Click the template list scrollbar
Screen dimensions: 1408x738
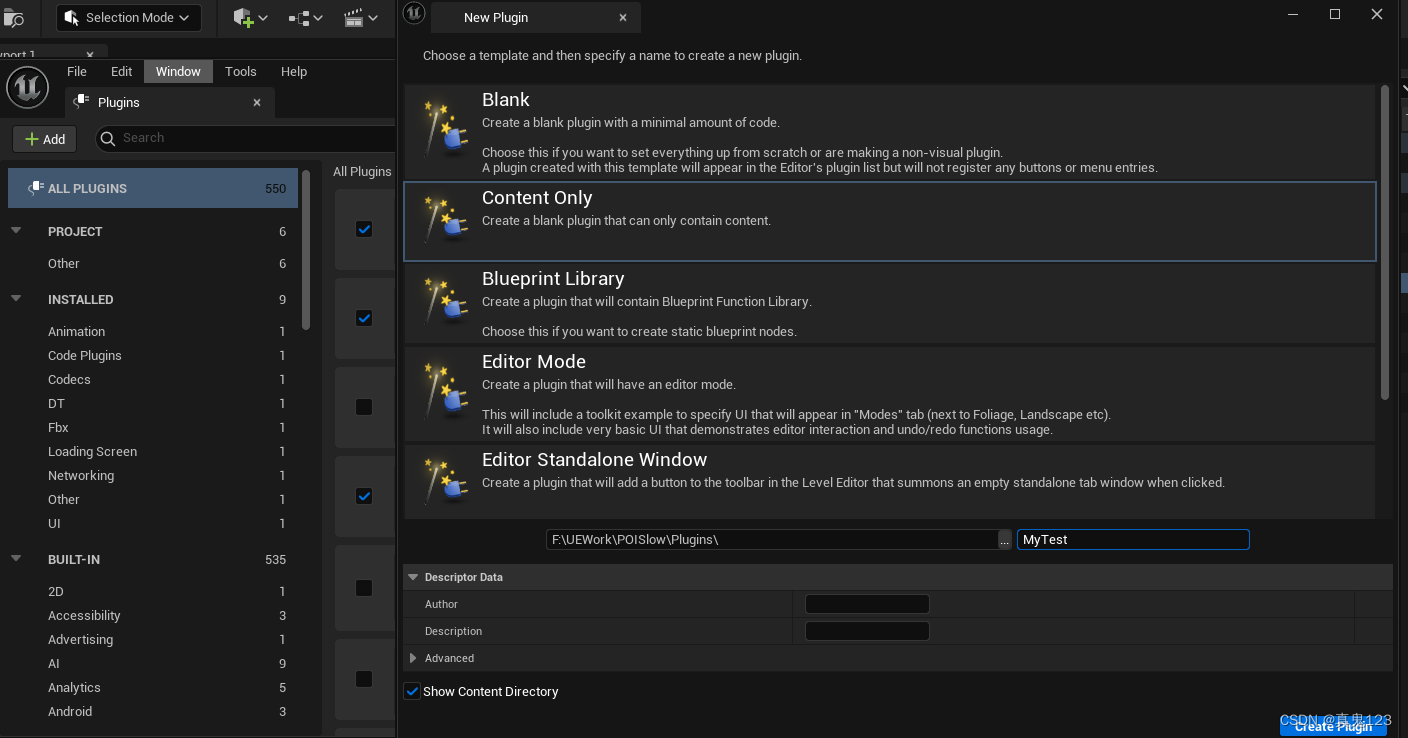point(1385,242)
